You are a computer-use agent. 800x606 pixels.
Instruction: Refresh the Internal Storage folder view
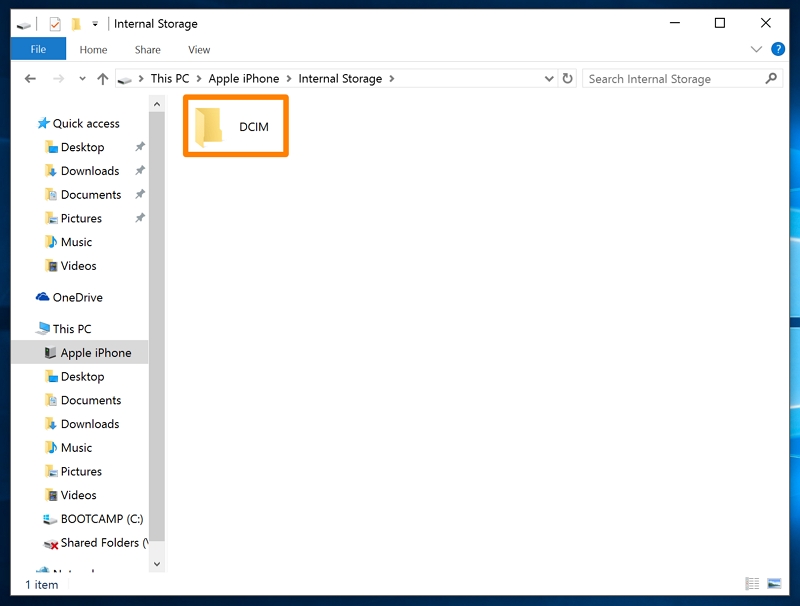pos(567,78)
